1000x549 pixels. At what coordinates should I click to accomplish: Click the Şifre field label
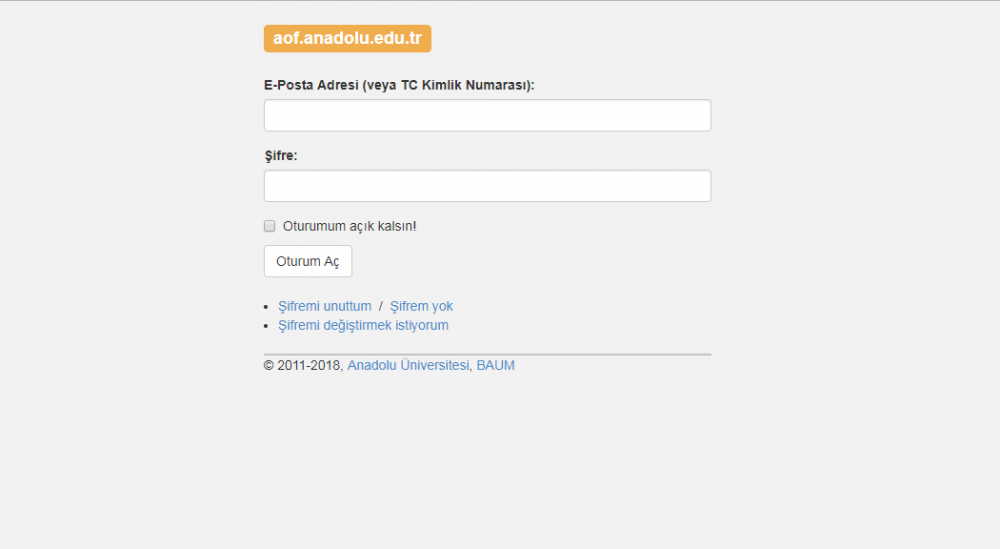(281, 156)
